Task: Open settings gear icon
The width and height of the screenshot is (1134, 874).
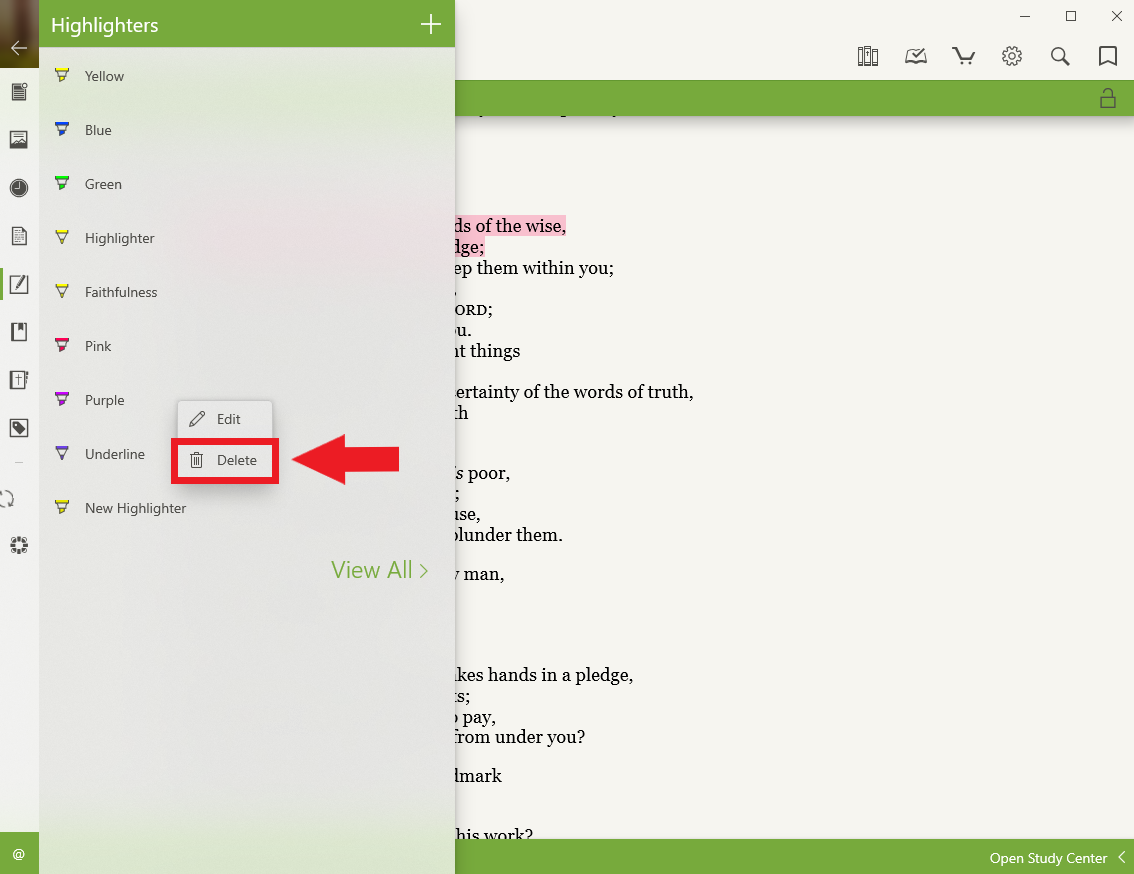Action: [x=1012, y=56]
